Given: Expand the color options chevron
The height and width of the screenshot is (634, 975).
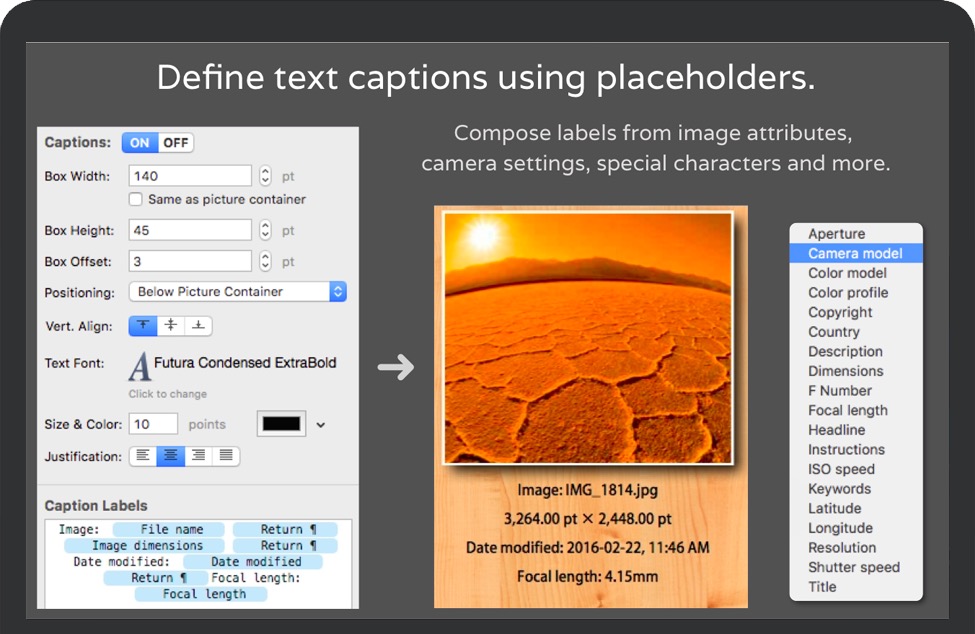Looking at the screenshot, I should (x=321, y=425).
